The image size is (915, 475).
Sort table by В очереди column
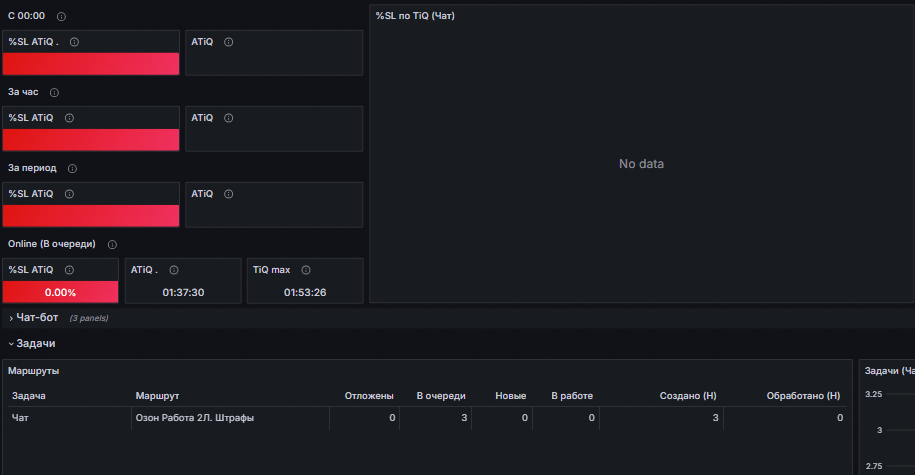point(441,396)
